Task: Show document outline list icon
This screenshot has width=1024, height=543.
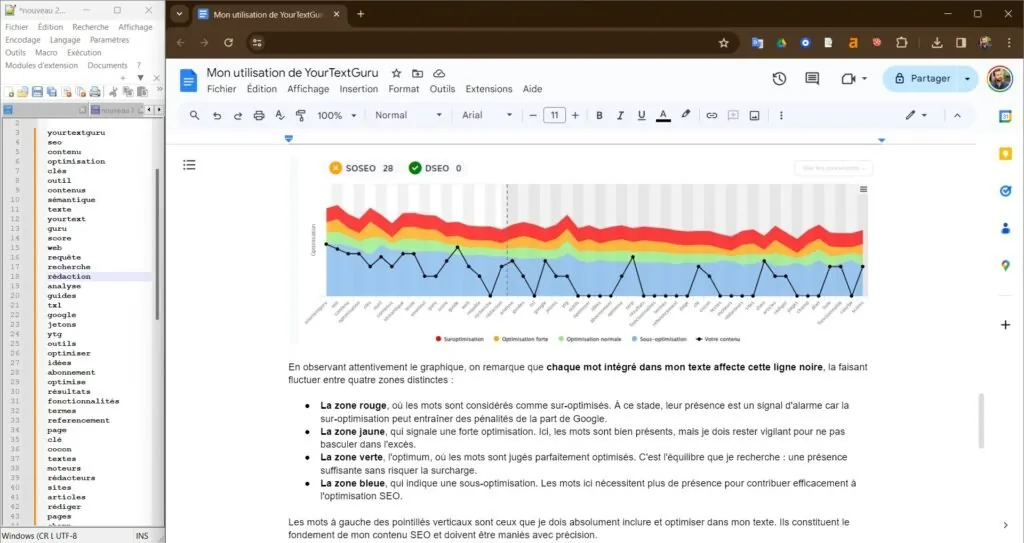Action: point(189,165)
